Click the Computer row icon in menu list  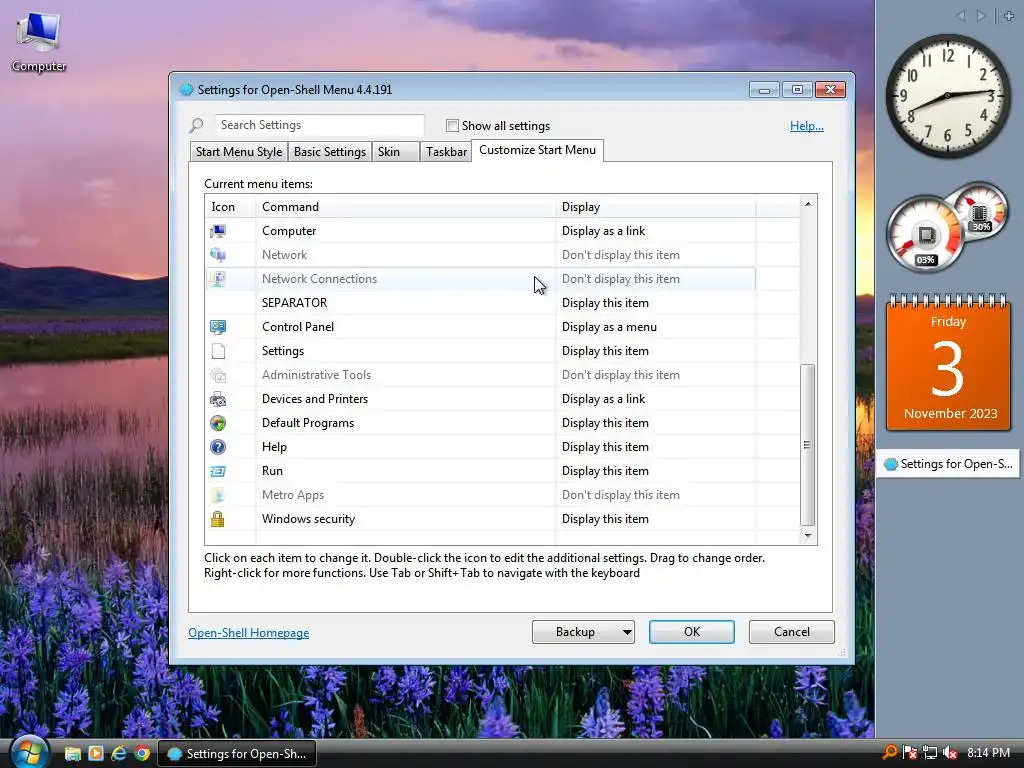pos(218,231)
